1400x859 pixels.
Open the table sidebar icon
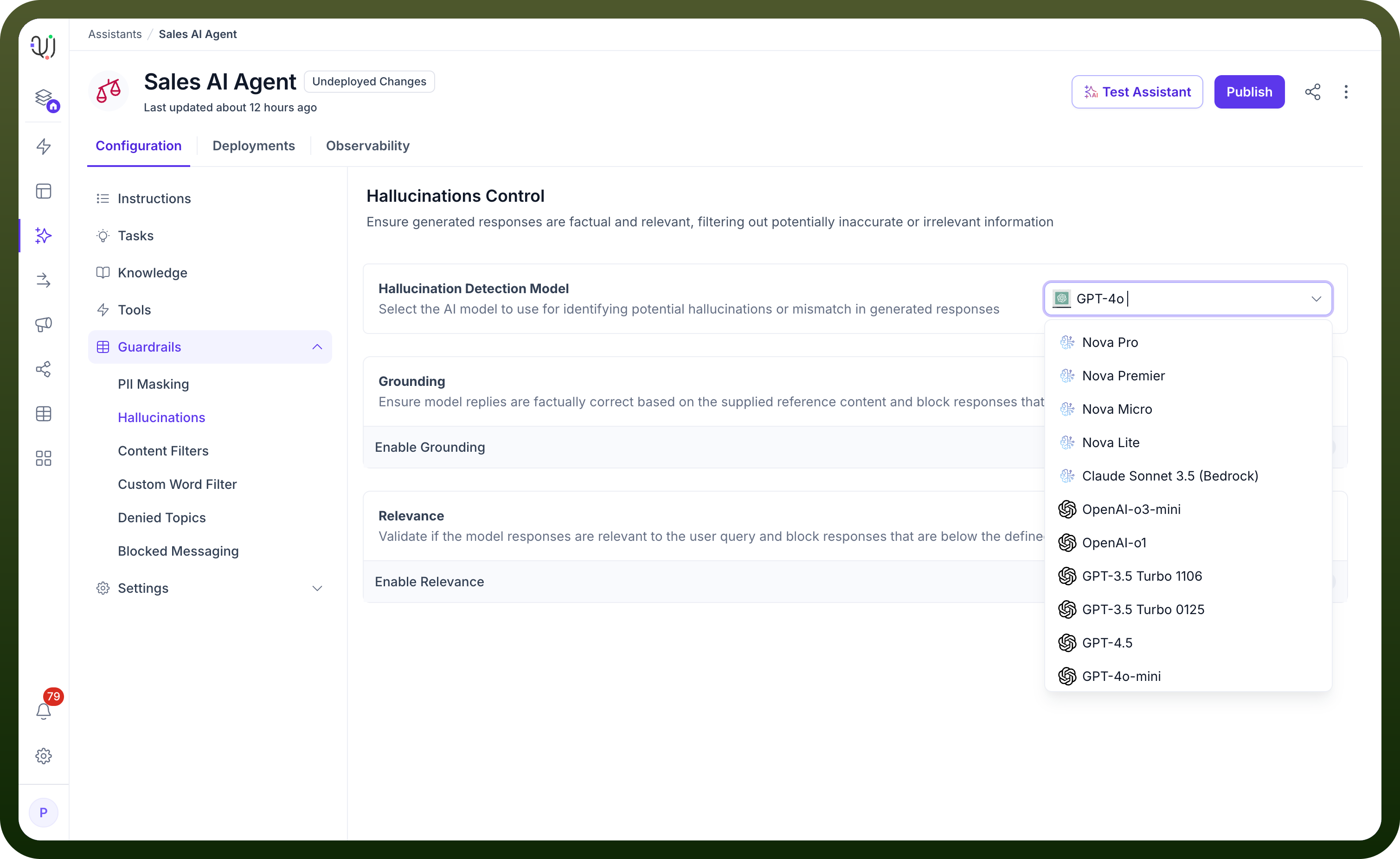pos(44,414)
